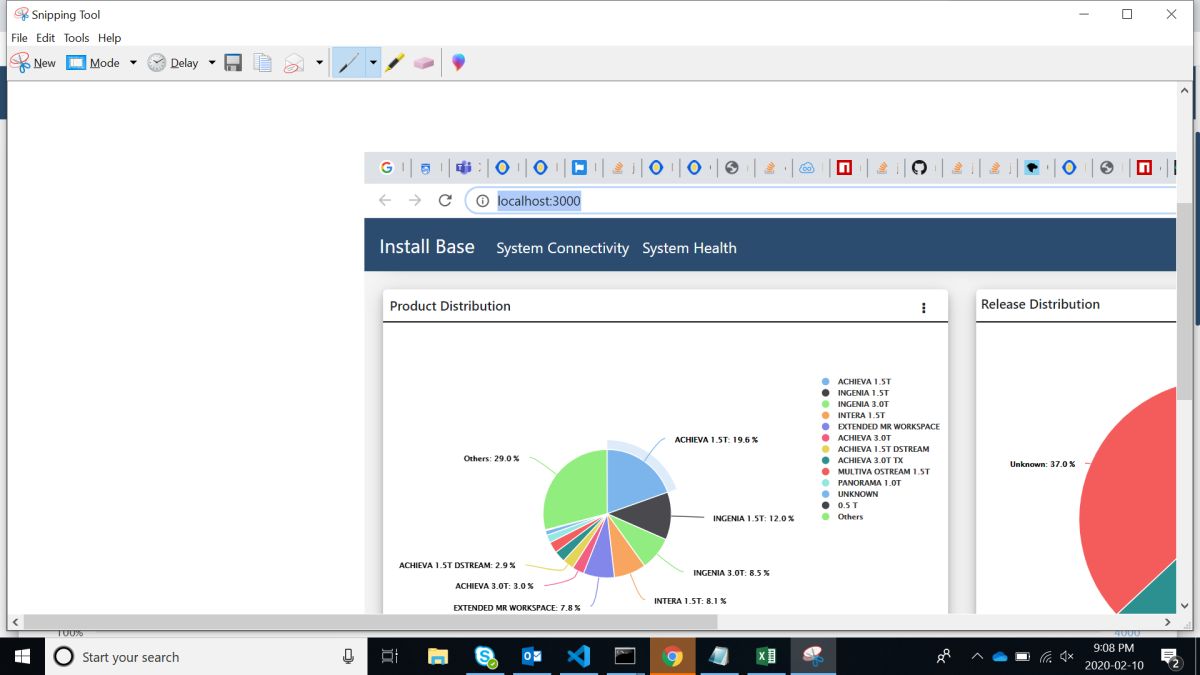Click the 'Unknown: 37.0 %' label
Screen dimensions: 1200x675
click(1042, 465)
